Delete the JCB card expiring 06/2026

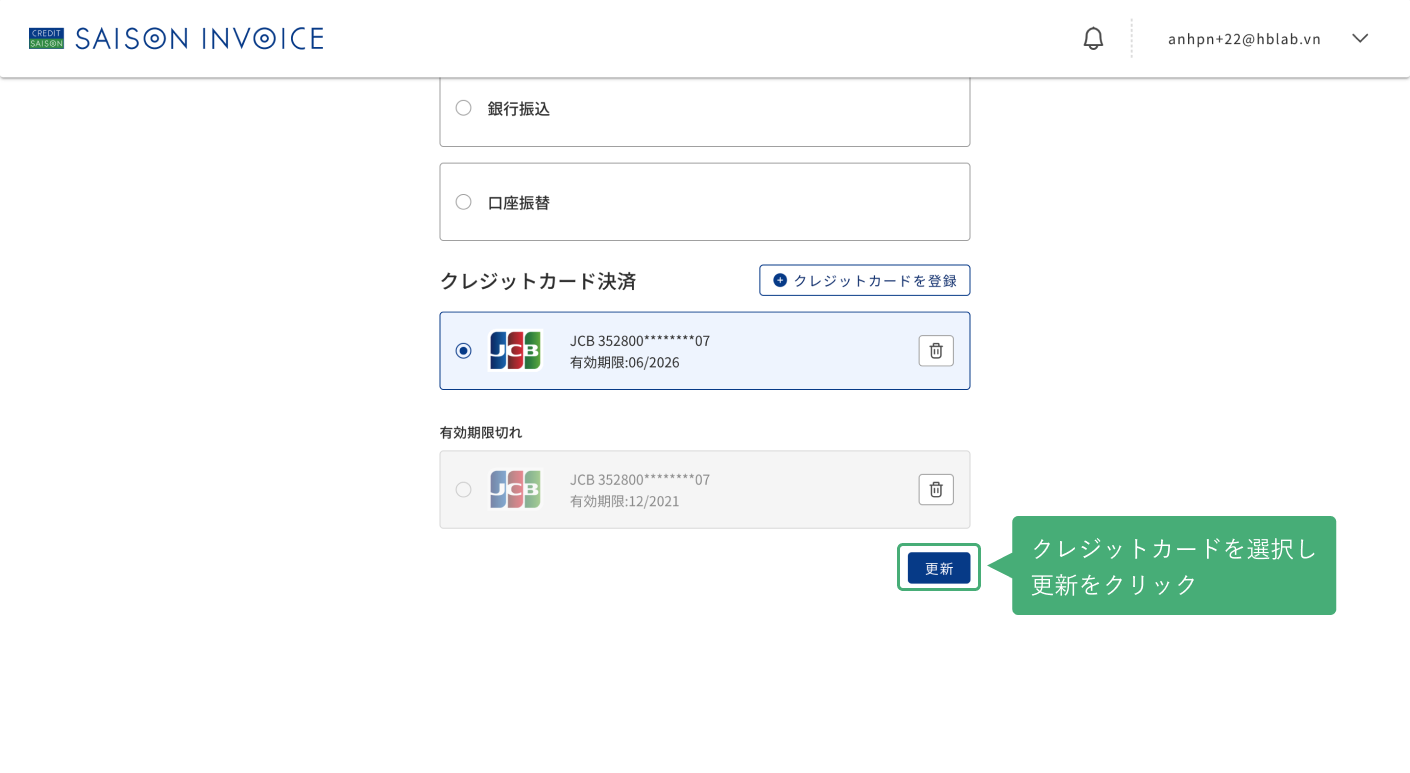[936, 351]
